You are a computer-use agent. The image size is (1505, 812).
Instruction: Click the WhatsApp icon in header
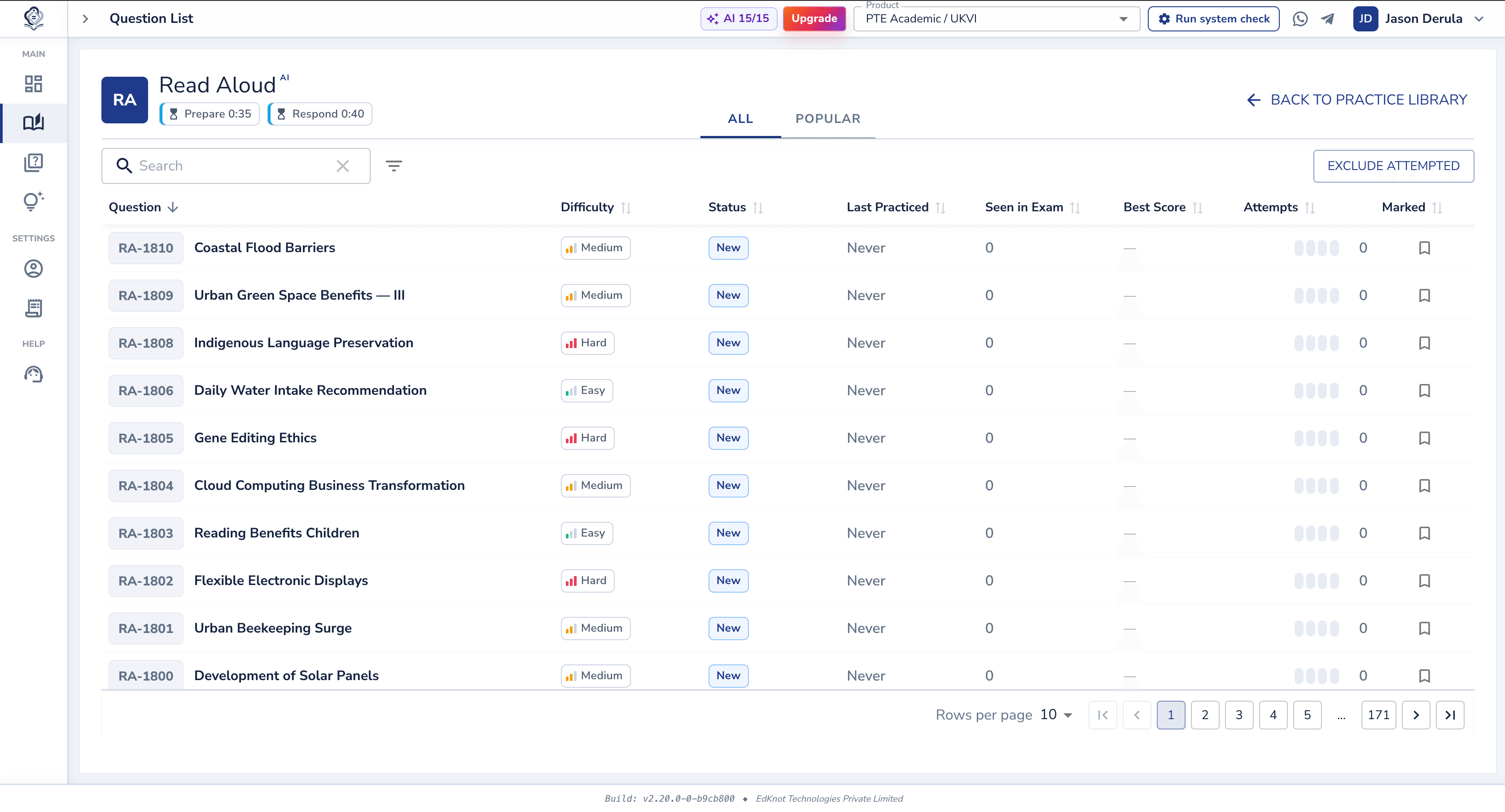point(1300,19)
